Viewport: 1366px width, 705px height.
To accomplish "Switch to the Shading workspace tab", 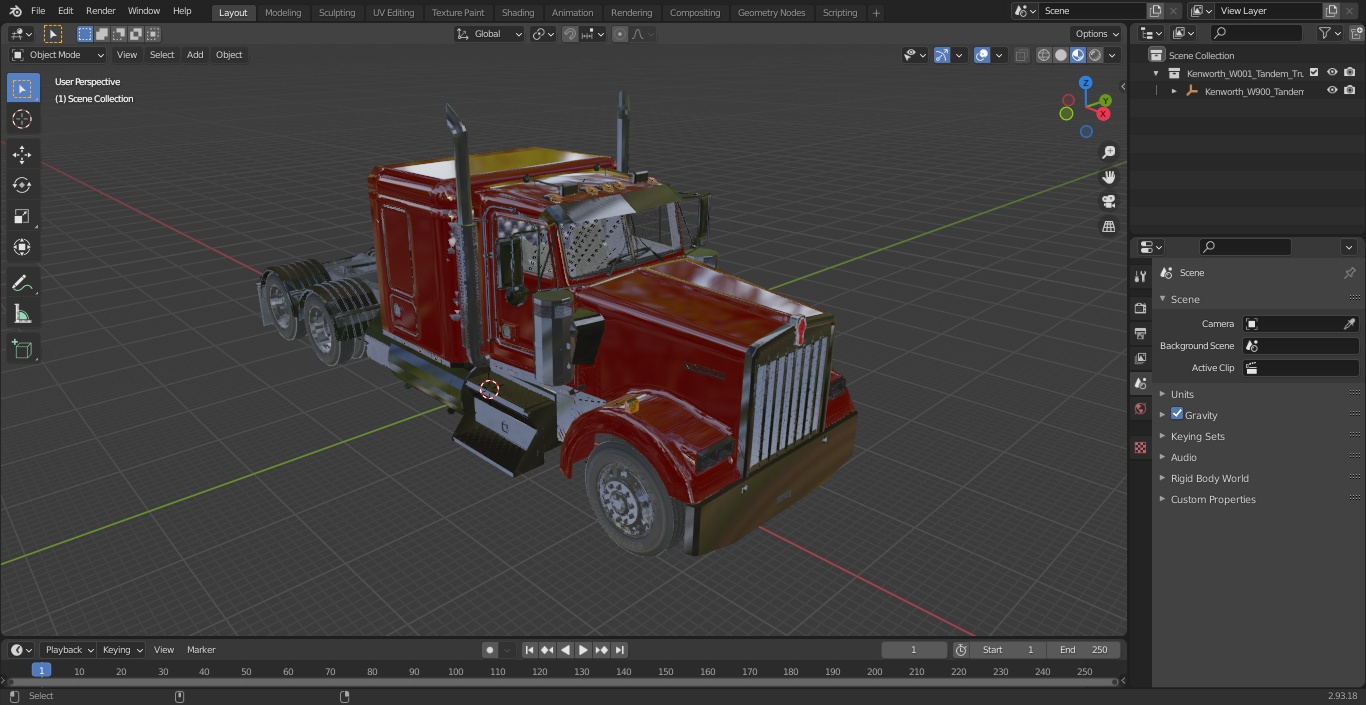I will click(x=518, y=13).
